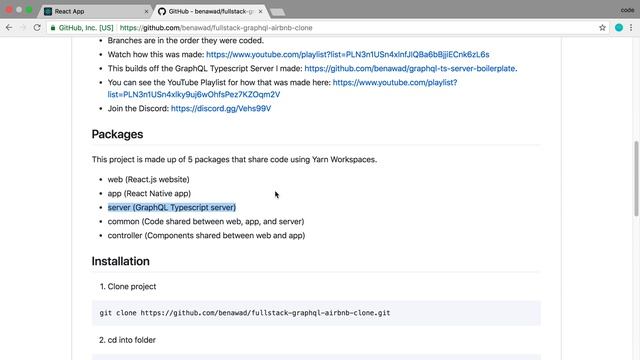Image resolution: width=640 pixels, height=360 pixels.
Task: Click the red window close button
Action: 9,9
